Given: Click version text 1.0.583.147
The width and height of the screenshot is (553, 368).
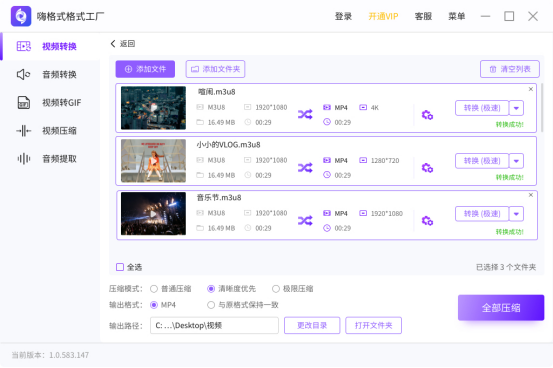Looking at the screenshot, I should [69, 355].
